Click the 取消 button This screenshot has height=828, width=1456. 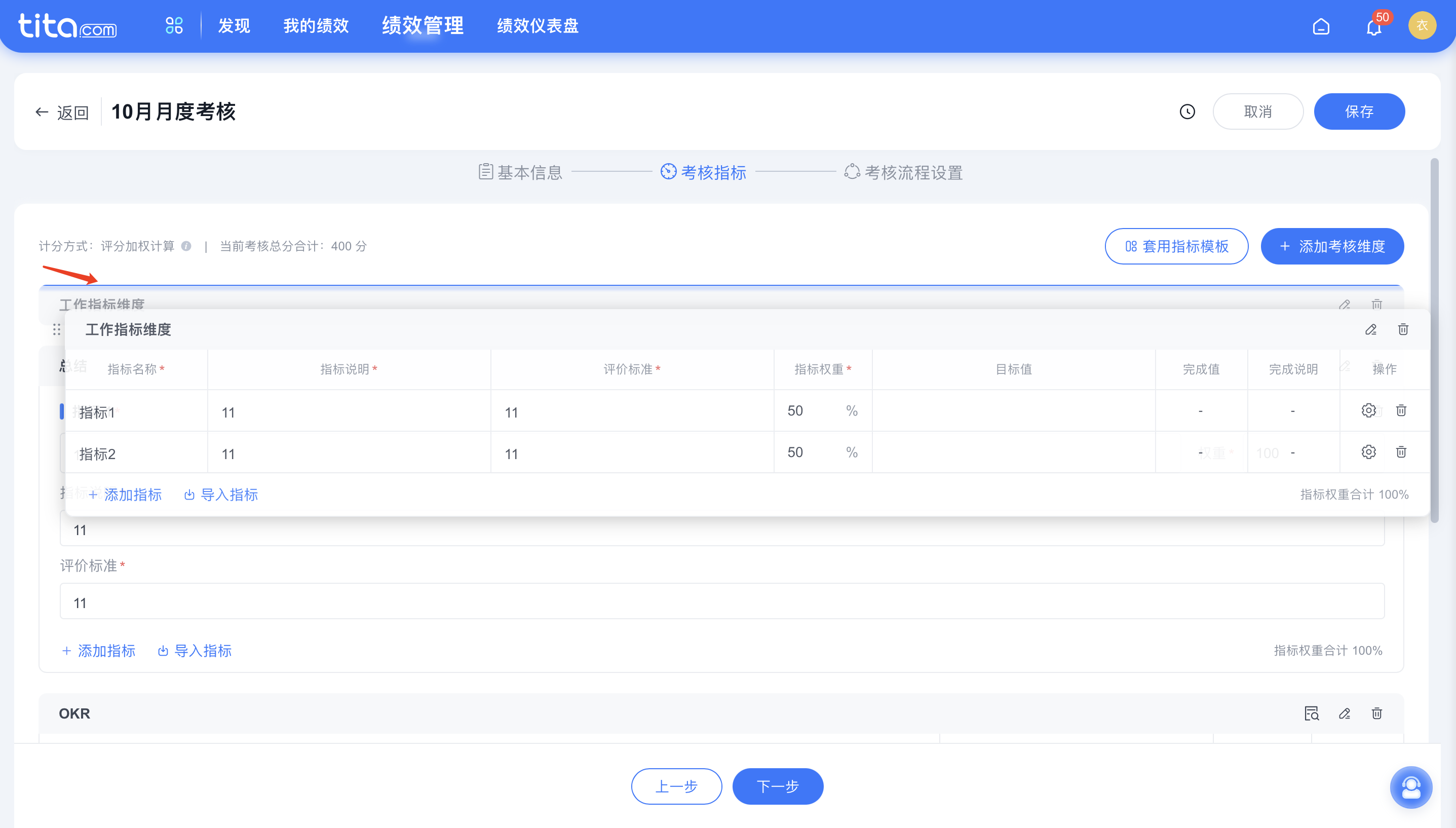tap(1257, 111)
